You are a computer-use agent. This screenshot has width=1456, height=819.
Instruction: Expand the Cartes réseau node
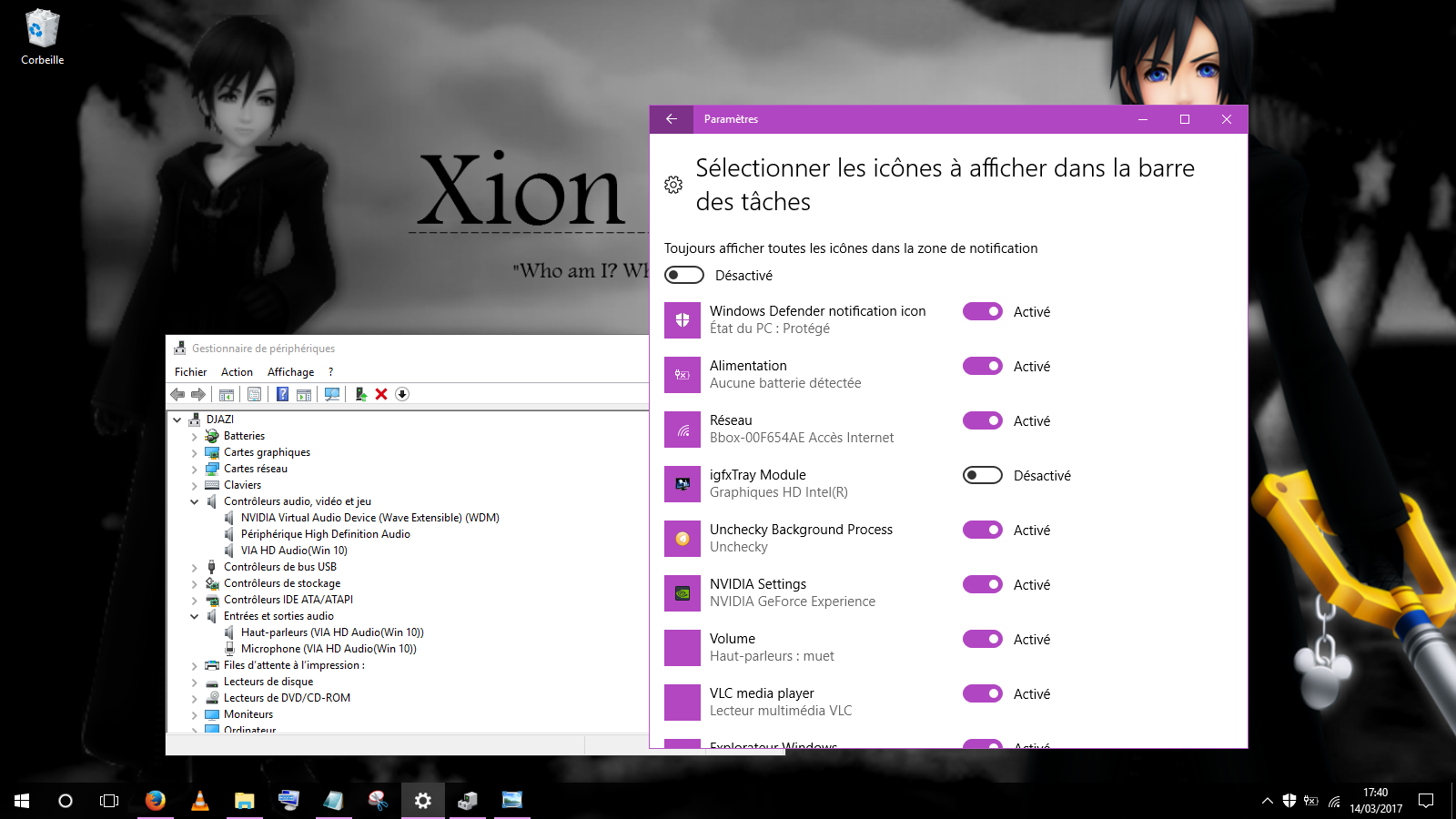point(194,470)
